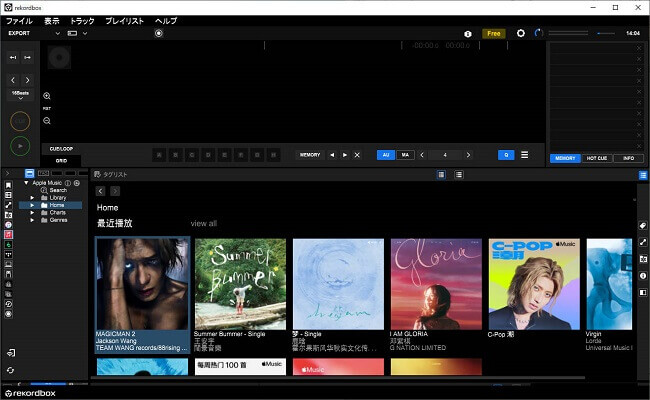Screen dimensions: 650x400
Task: Jump to previous track button
Action: pyautogui.click(x=13, y=57)
